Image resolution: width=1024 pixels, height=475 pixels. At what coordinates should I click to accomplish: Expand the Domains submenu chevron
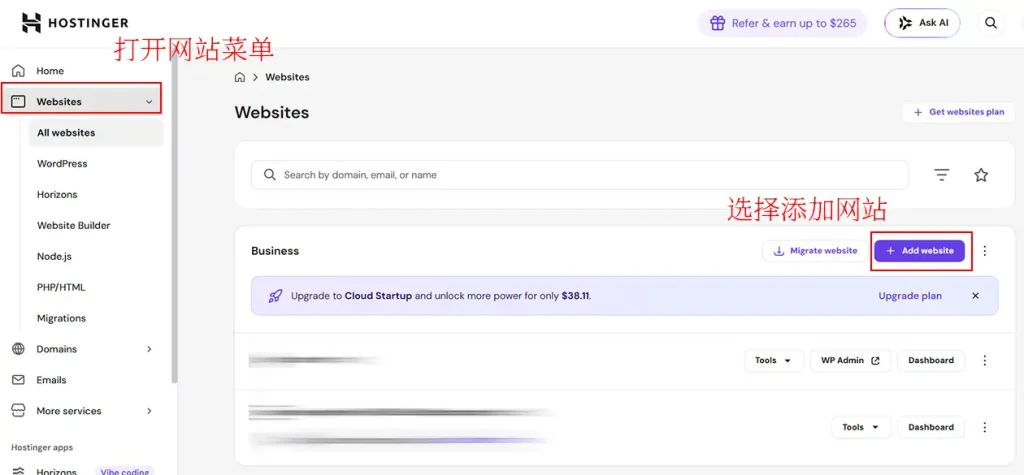pyautogui.click(x=149, y=349)
